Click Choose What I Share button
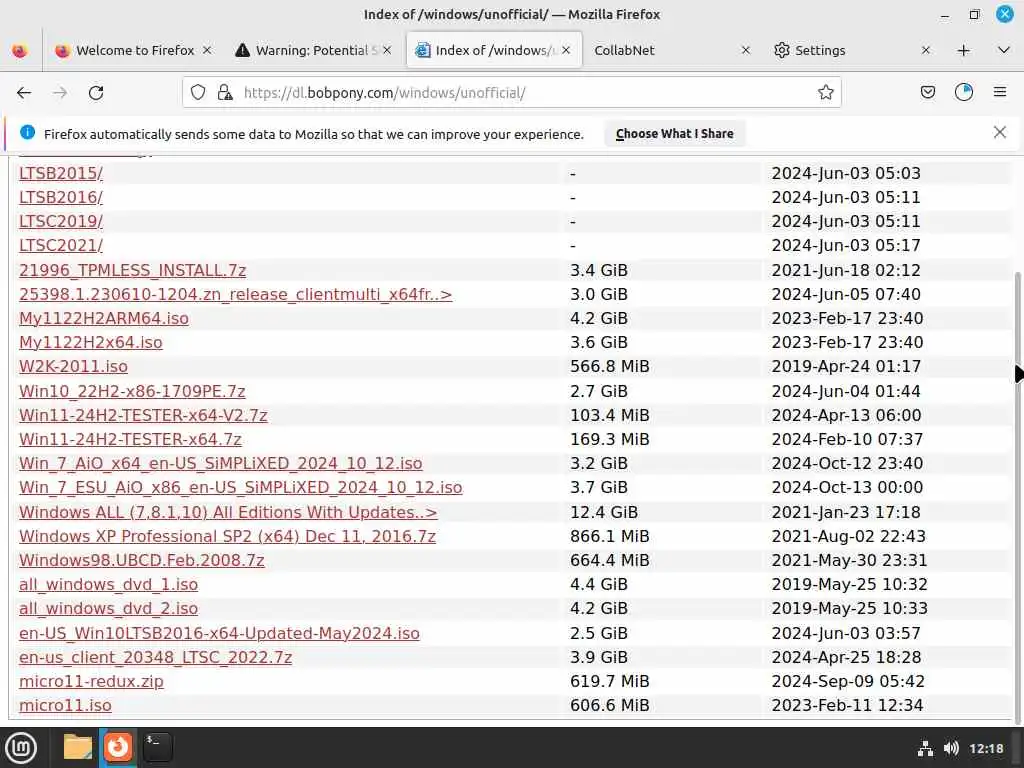The height and width of the screenshot is (768, 1024). tap(675, 134)
